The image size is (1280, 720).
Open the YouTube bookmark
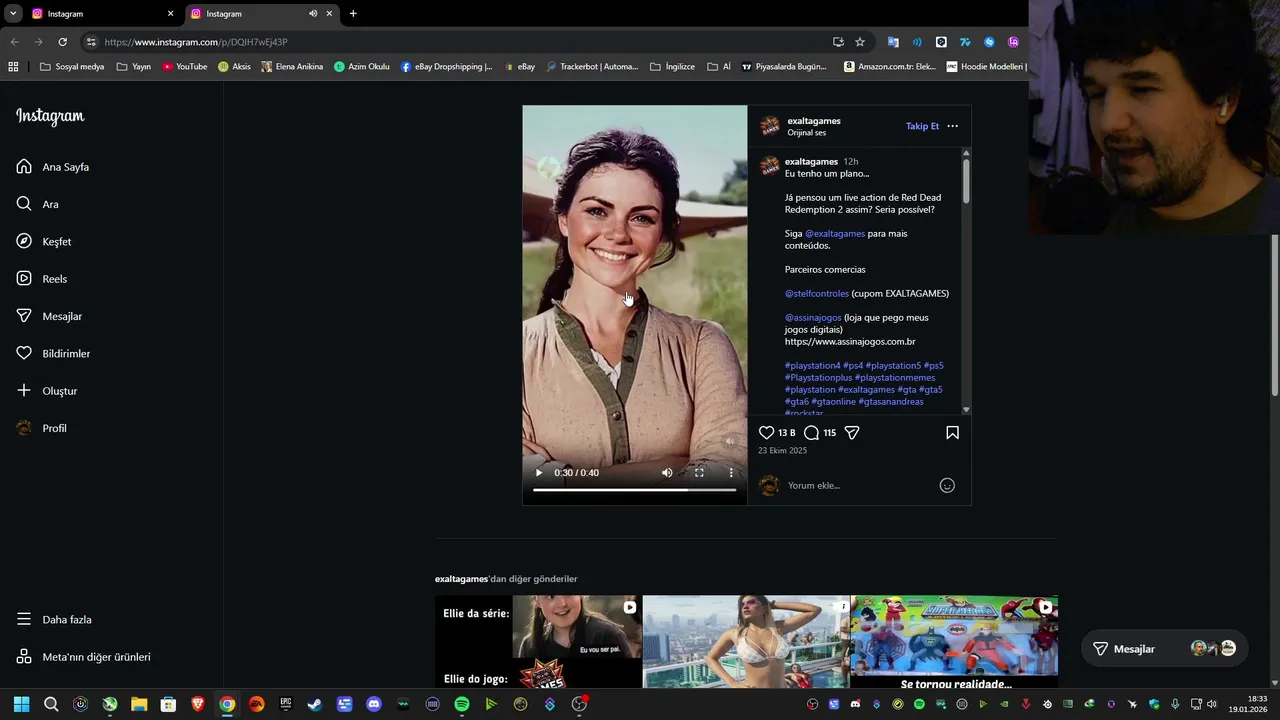click(184, 67)
